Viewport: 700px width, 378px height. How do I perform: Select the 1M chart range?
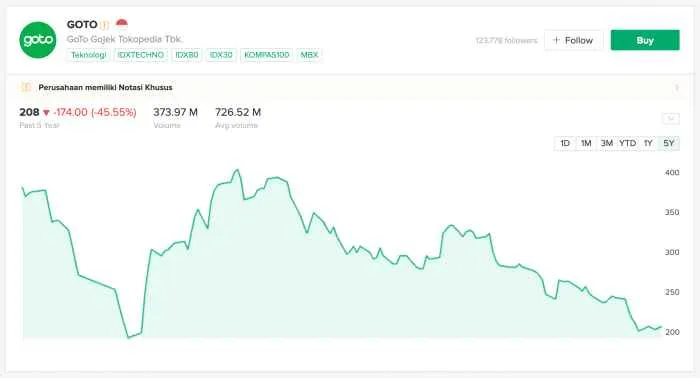586,143
